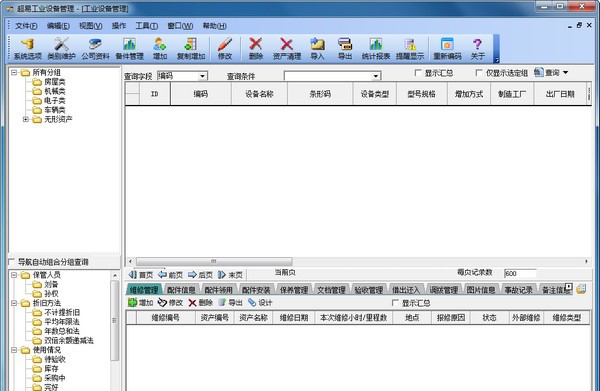Viewport: 600px width, 391px height.
Task: Click 设计 in maintenance subtoolbar
Action: 260,303
